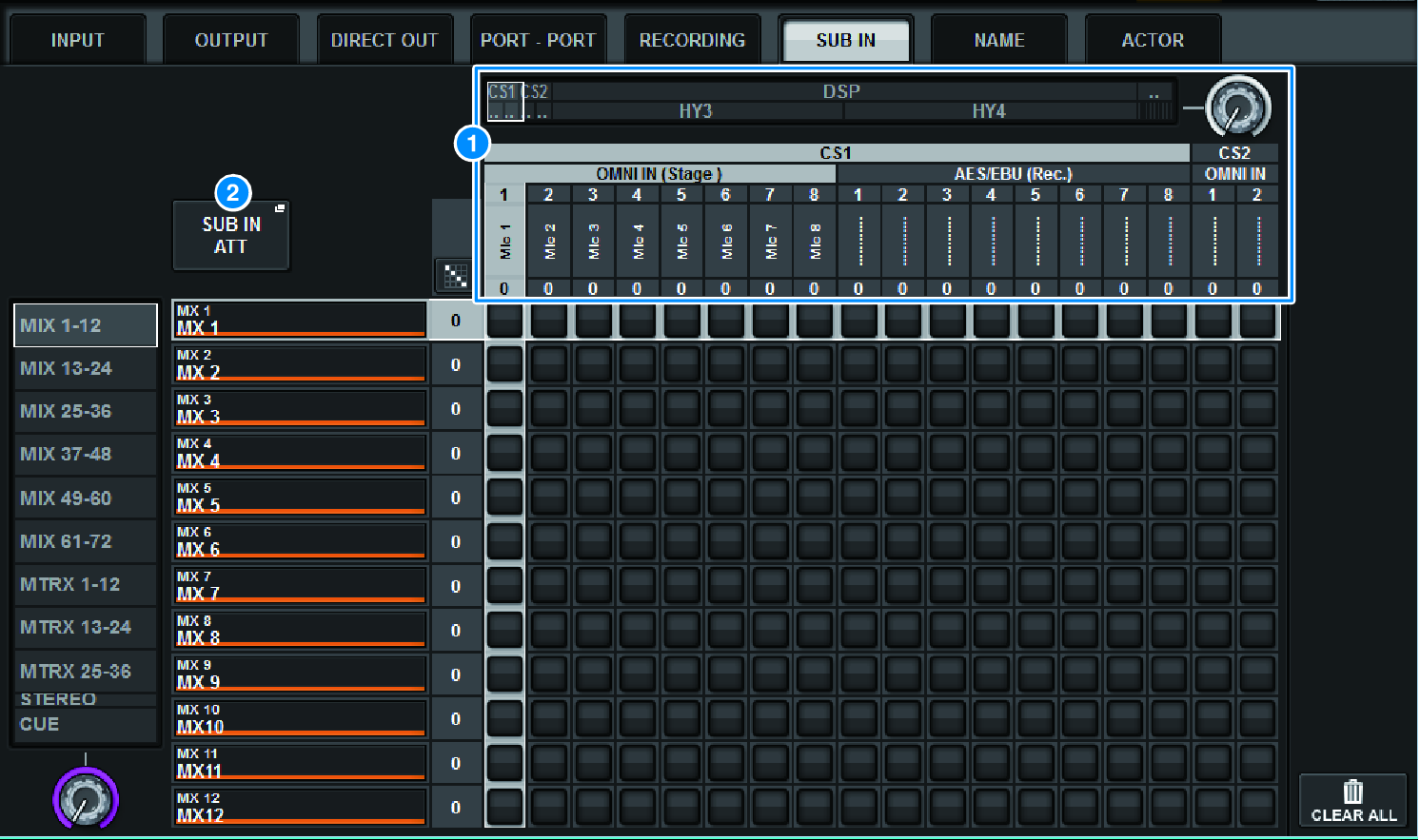
Task: Click the MX 5 channel name field
Action: click(x=299, y=498)
